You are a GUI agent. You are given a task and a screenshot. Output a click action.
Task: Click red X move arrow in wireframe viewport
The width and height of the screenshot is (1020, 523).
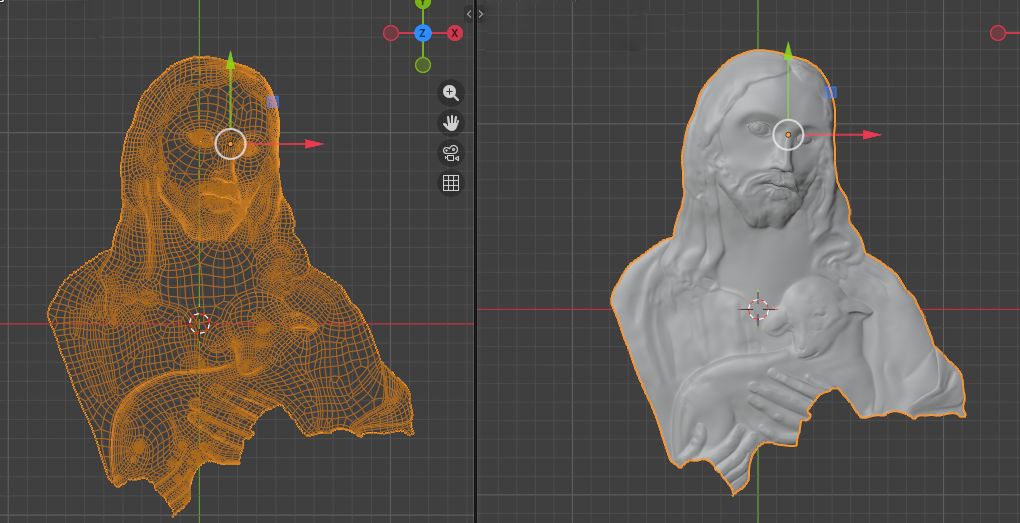(x=314, y=144)
